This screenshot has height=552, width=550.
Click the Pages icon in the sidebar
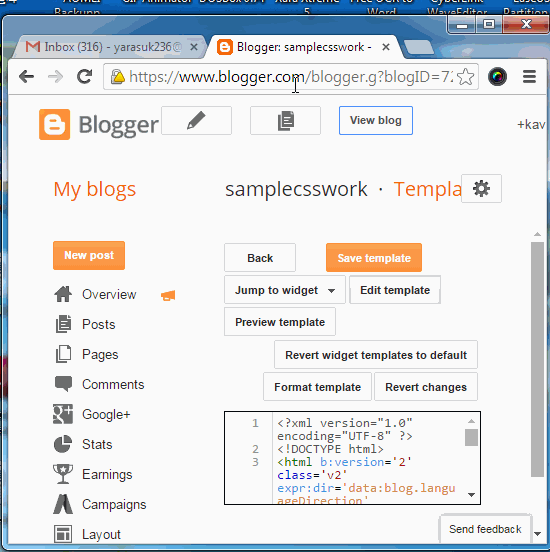(63, 354)
